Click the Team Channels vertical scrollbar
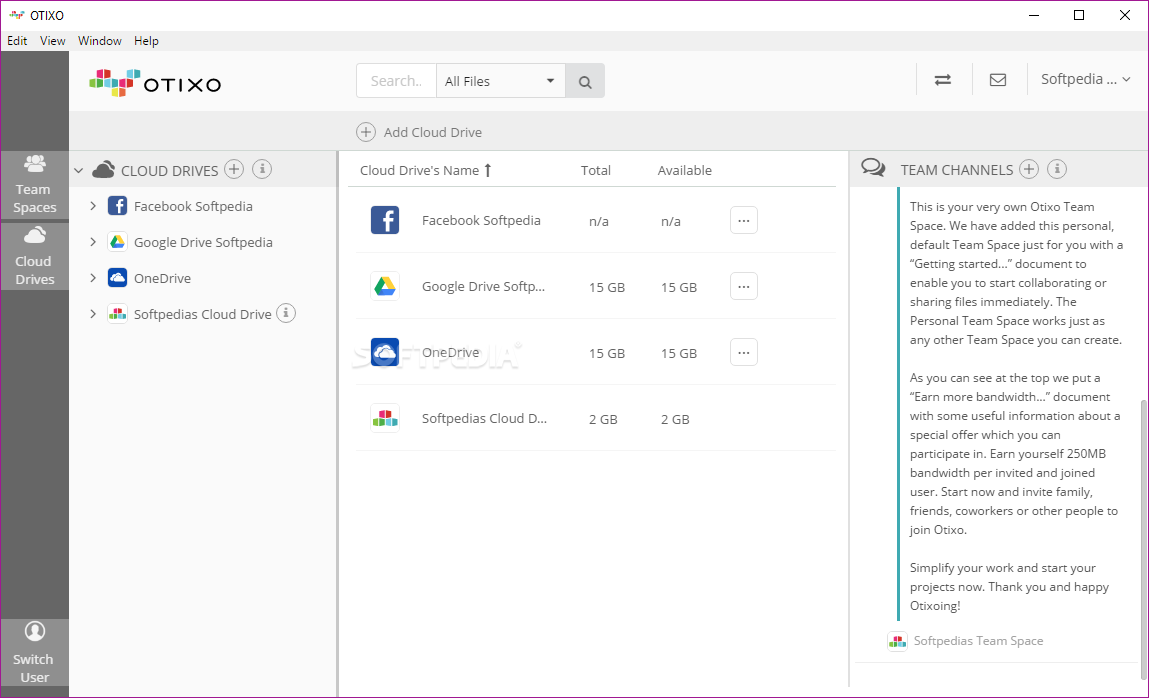1149x698 pixels. (1144, 538)
